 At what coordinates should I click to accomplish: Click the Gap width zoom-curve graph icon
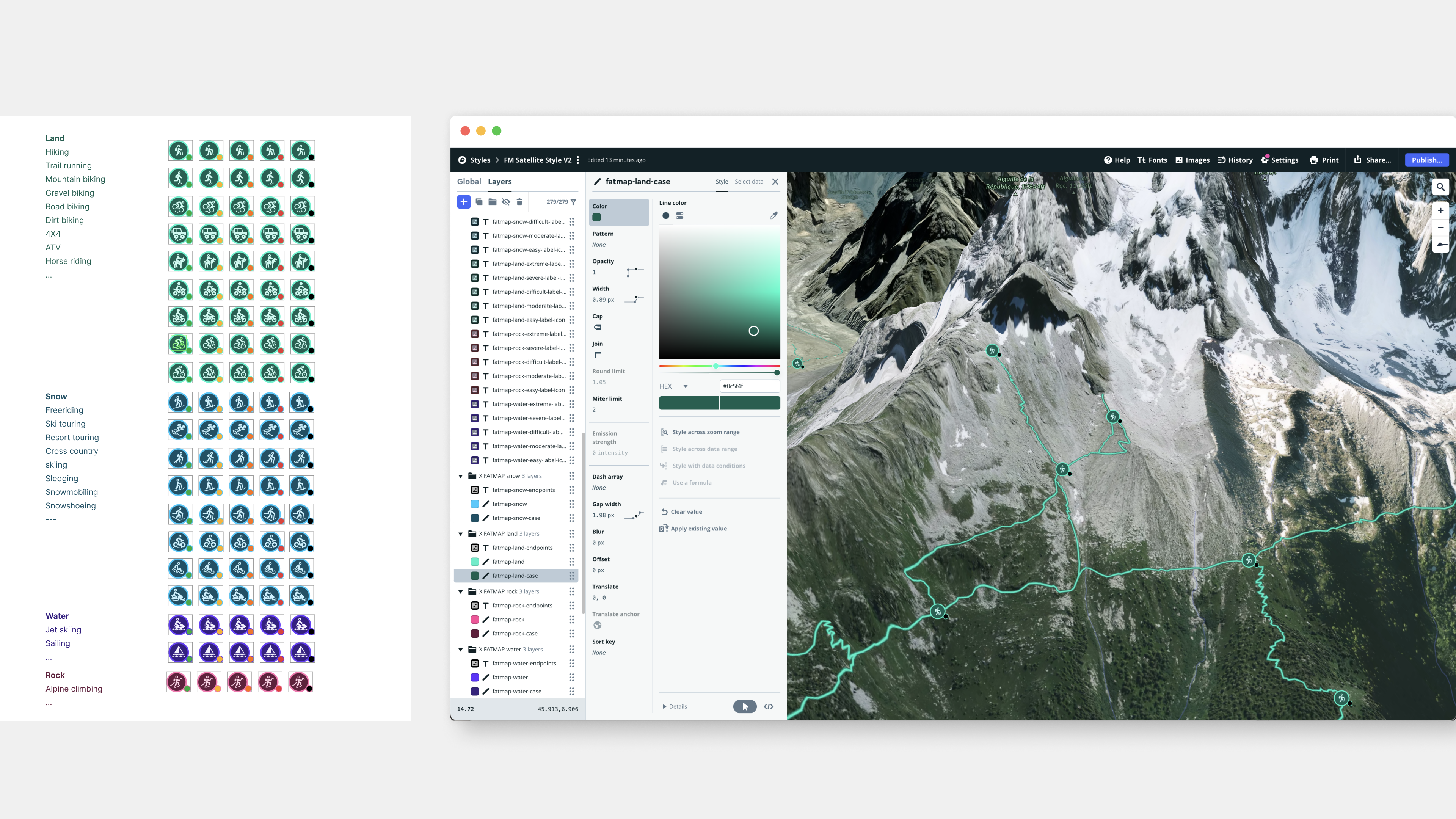634,515
